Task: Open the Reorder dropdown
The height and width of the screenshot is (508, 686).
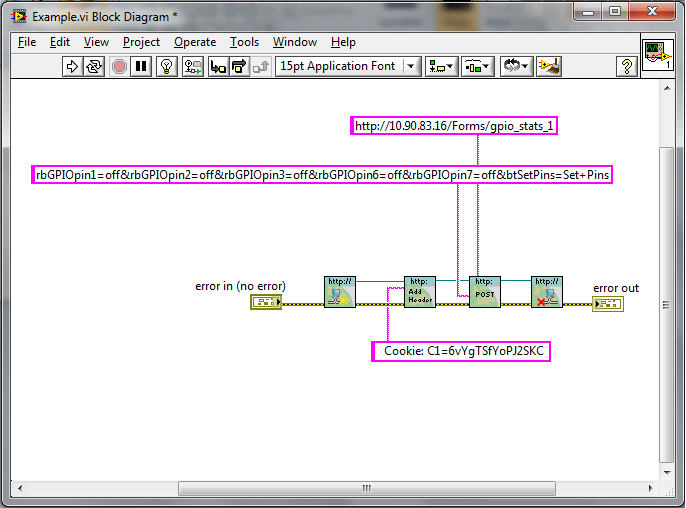Action: 517,67
